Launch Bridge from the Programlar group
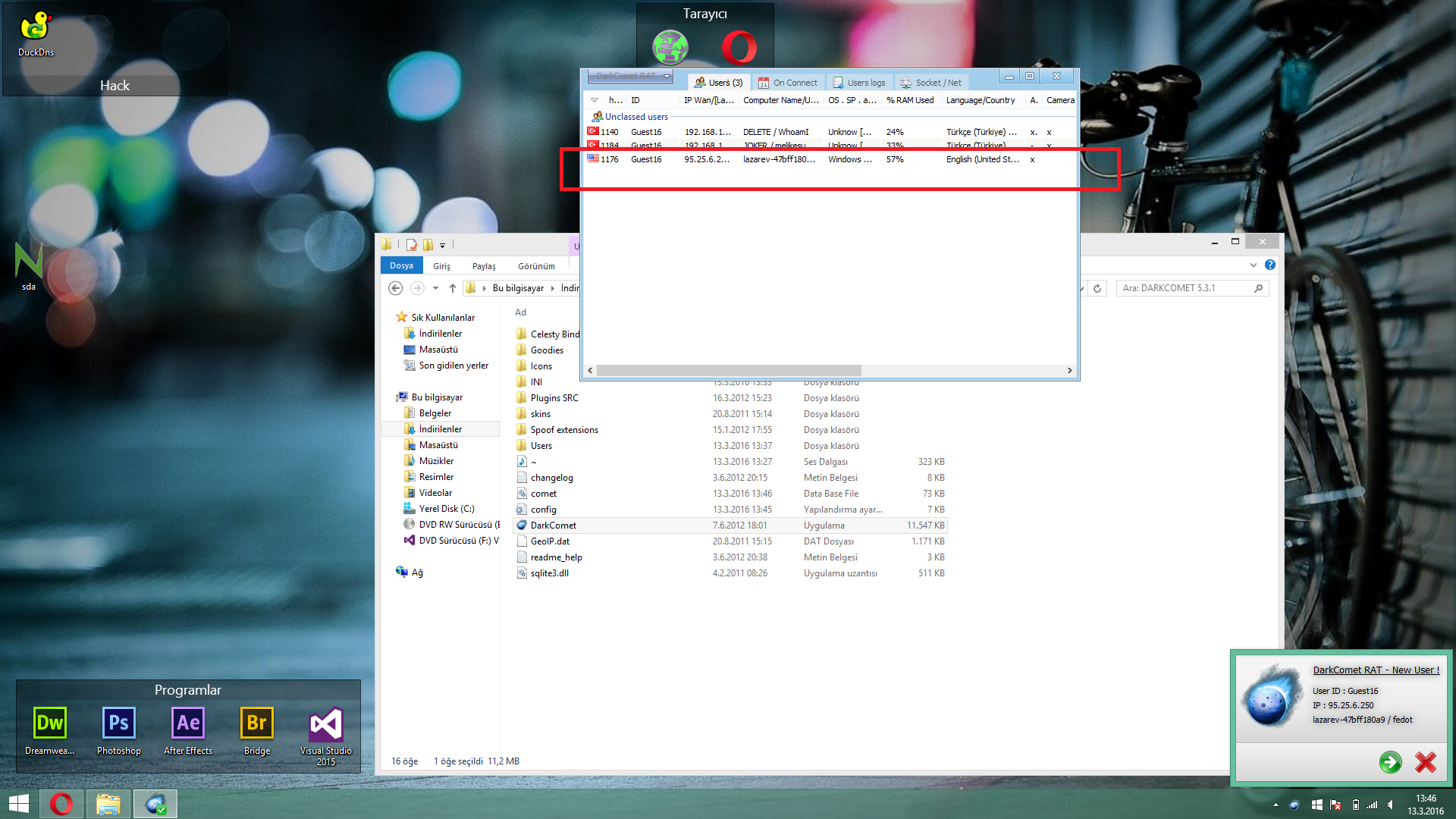Screen dimensions: 1456x819 point(257,730)
